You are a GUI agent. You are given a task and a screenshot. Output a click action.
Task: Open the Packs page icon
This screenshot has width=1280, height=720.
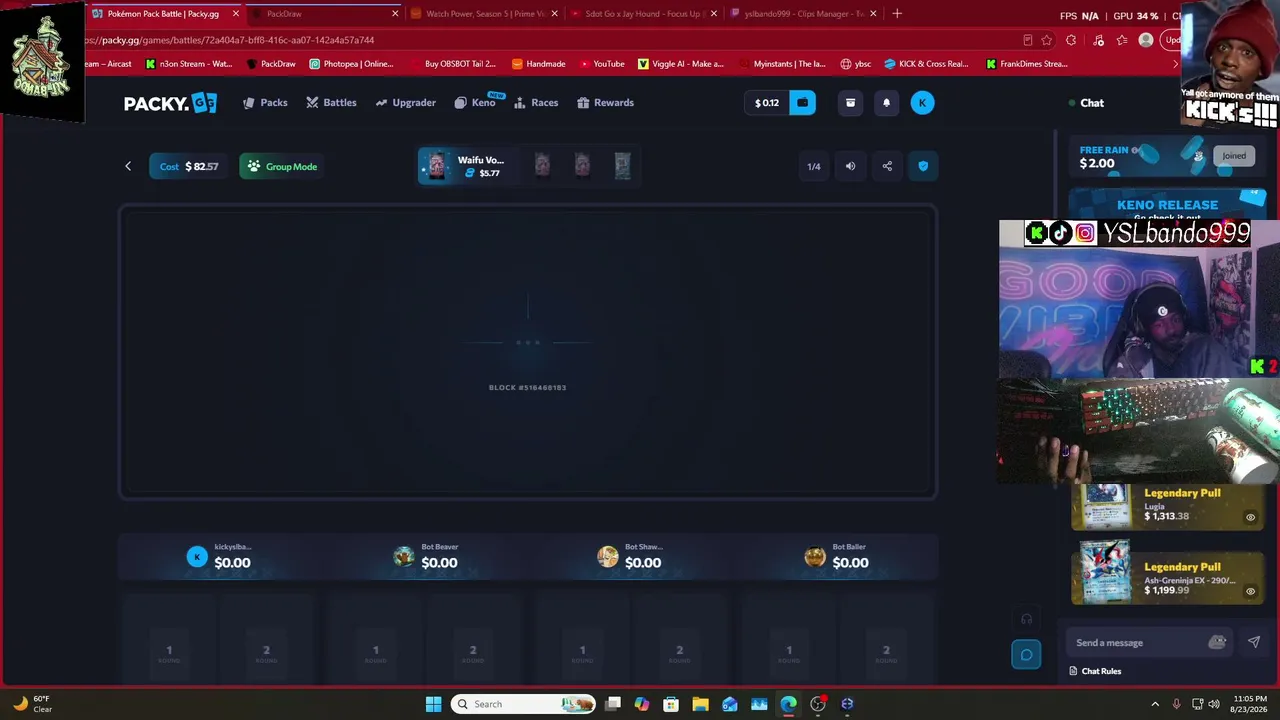coord(249,103)
